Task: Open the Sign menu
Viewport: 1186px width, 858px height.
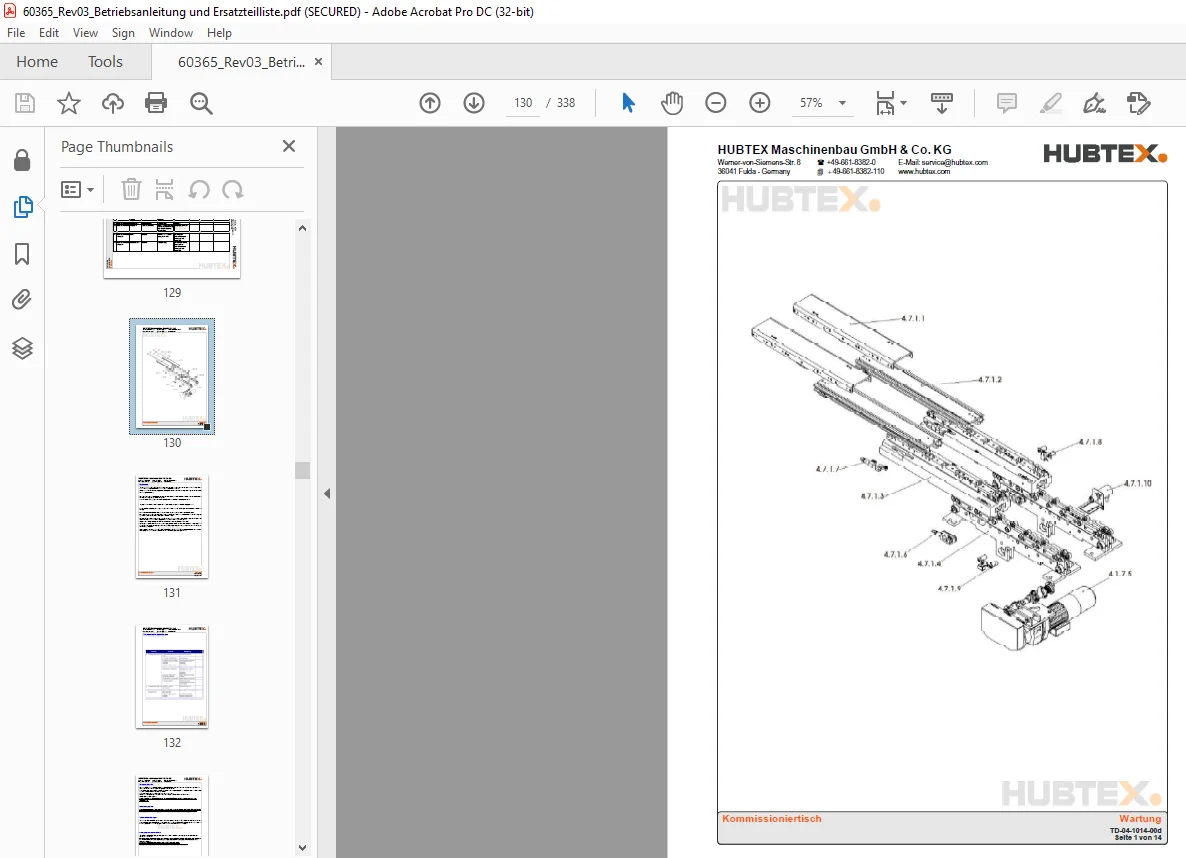Action: pyautogui.click(x=123, y=33)
